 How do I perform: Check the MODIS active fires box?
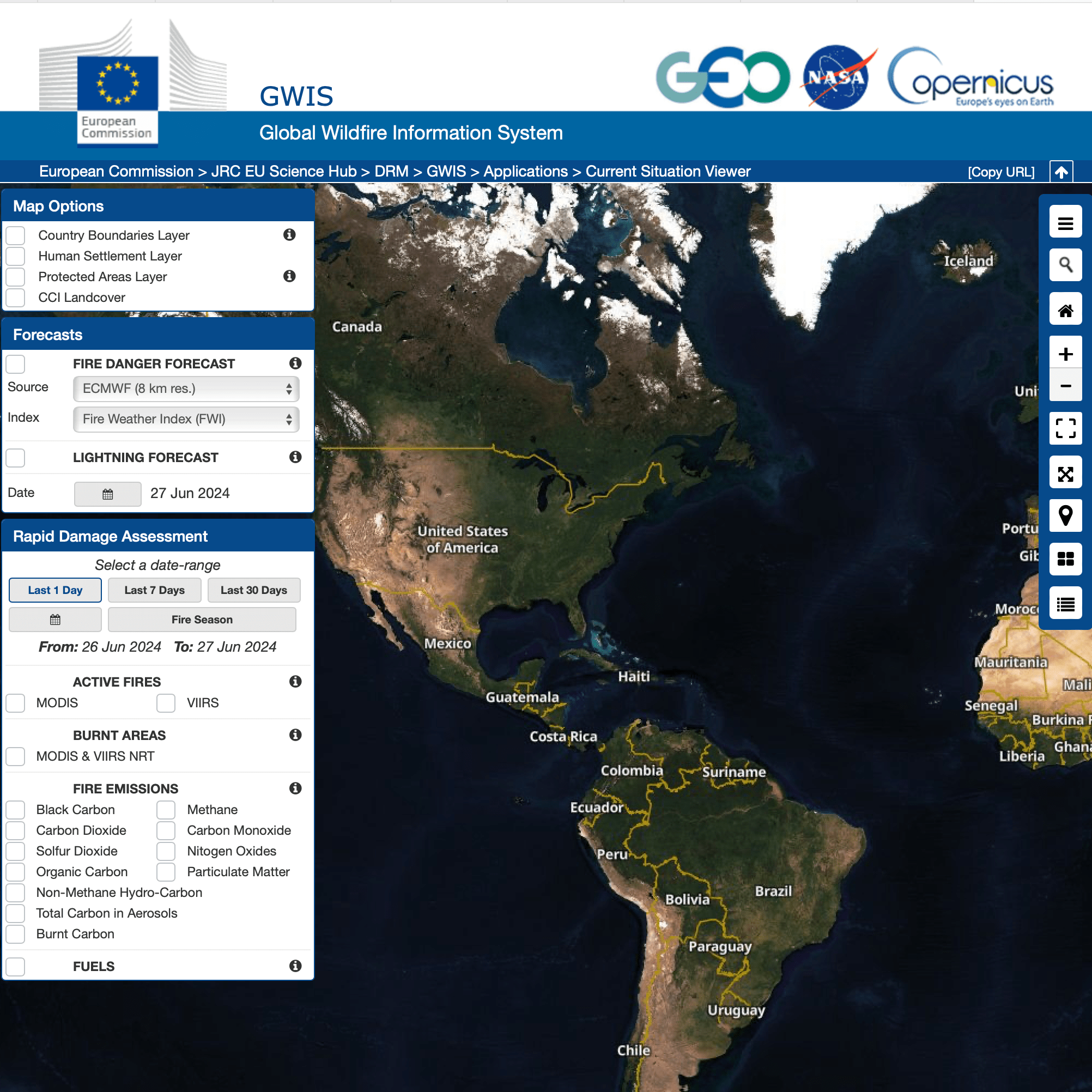[16, 702]
